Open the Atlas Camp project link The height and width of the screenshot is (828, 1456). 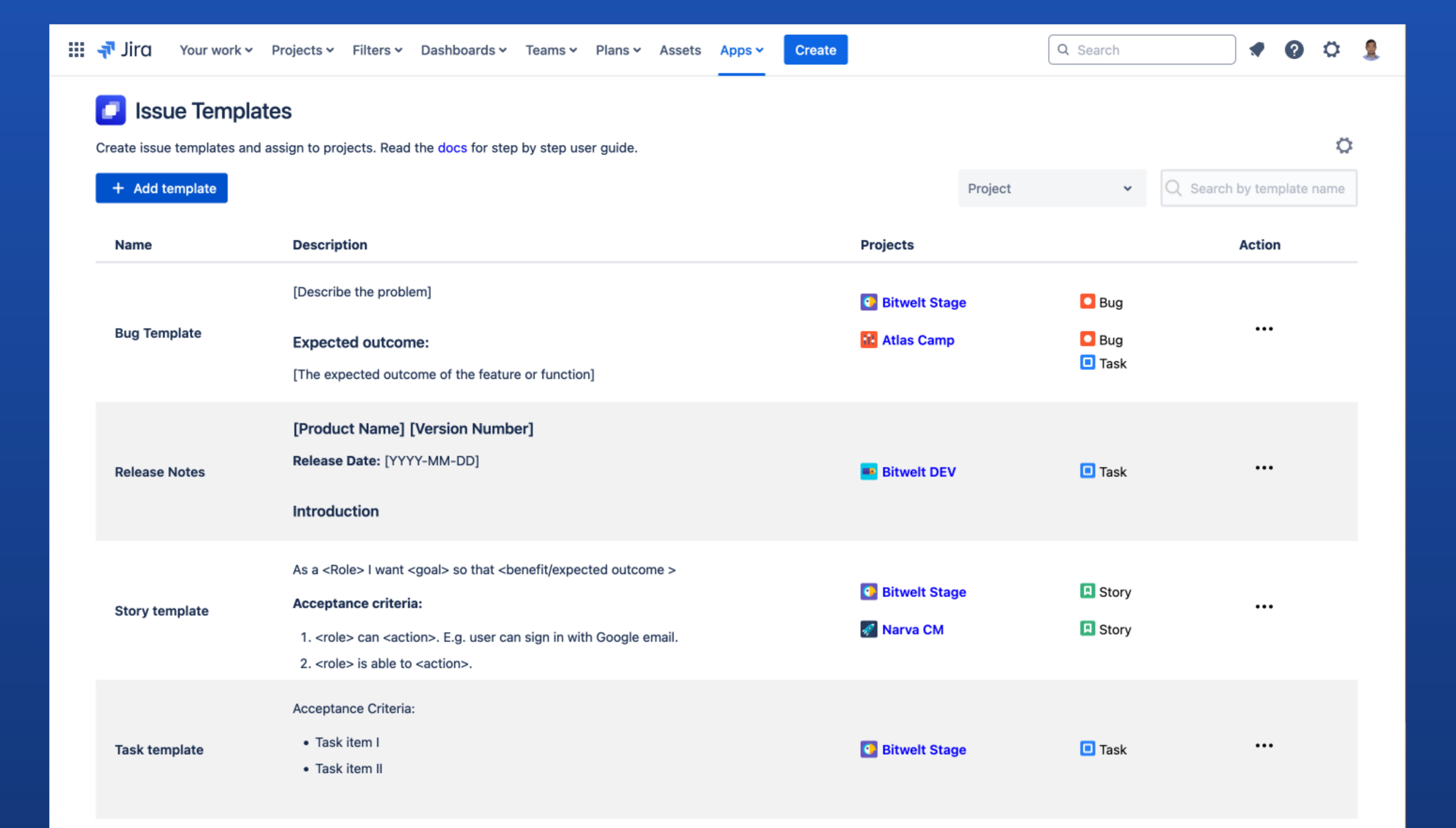click(917, 340)
